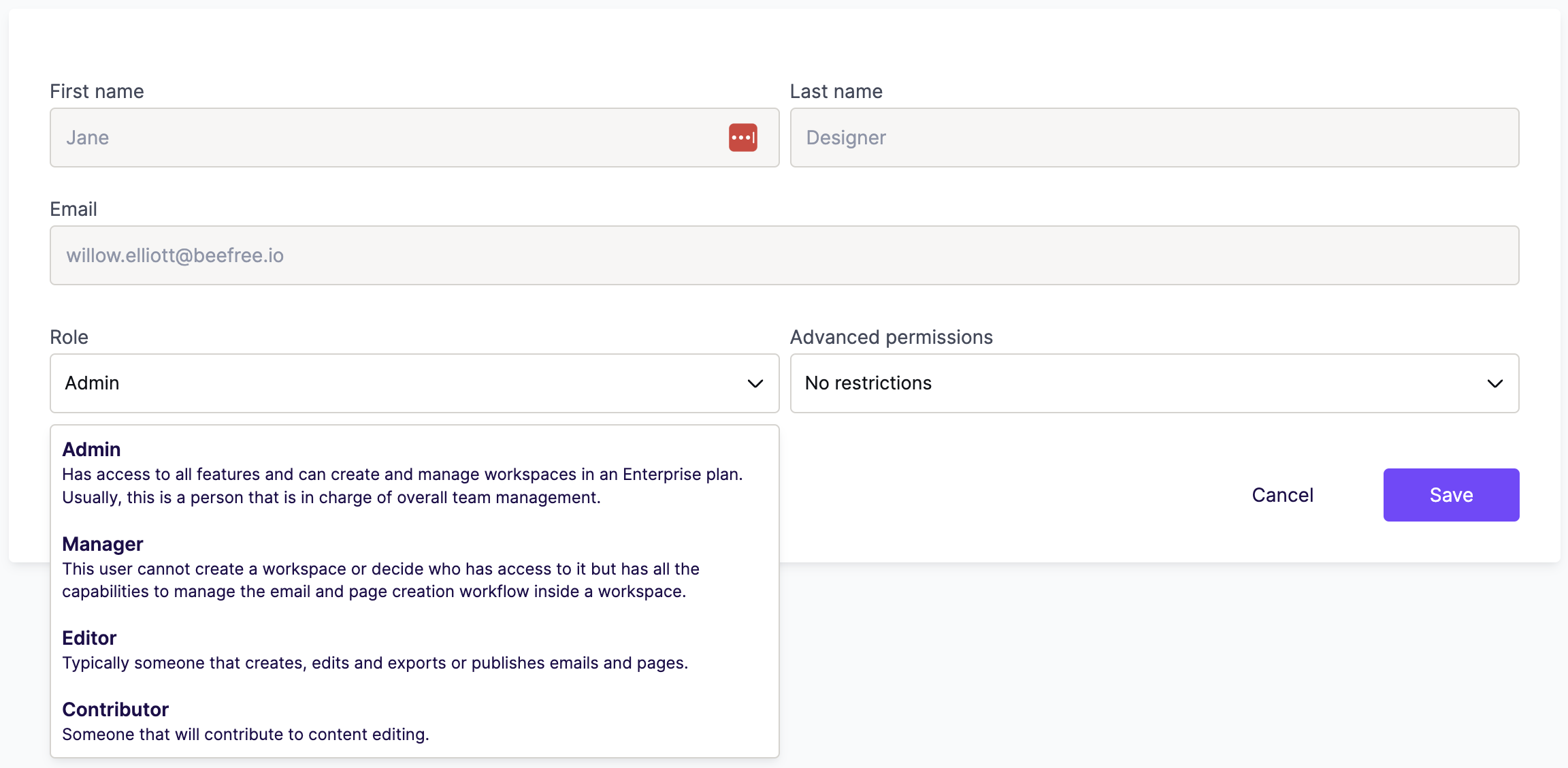Select the Admin role option
This screenshot has width=1568, height=768.
(x=414, y=473)
